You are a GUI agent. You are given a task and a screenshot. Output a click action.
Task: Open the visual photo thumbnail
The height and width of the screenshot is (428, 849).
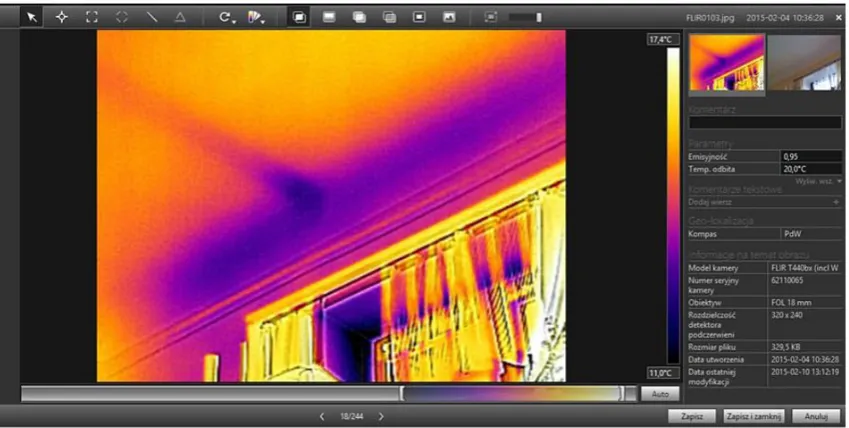coord(804,62)
